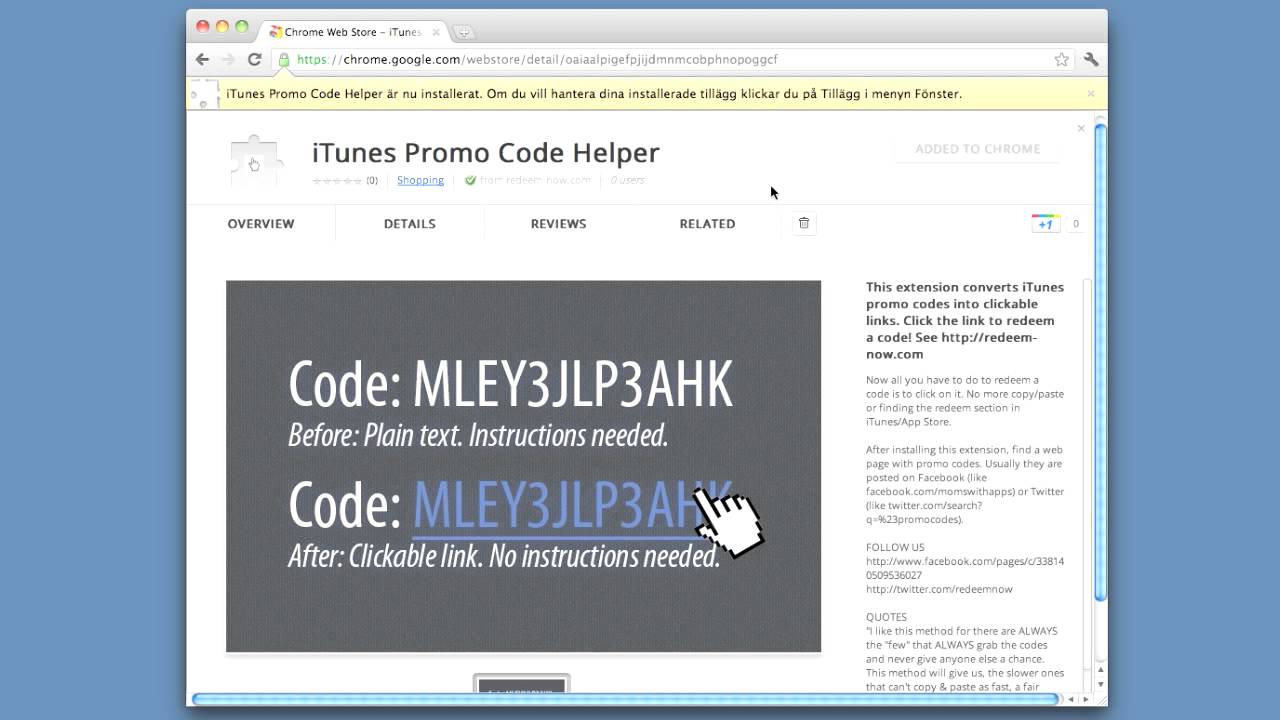The height and width of the screenshot is (720, 1280).
Task: Open the Shopping category link
Action: [420, 180]
